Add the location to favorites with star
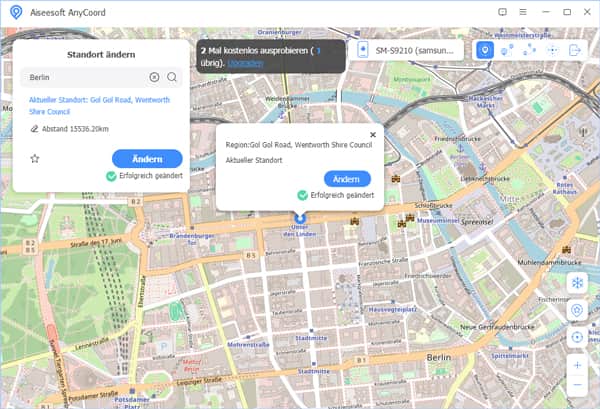This screenshot has height=409, width=600. tap(35, 158)
